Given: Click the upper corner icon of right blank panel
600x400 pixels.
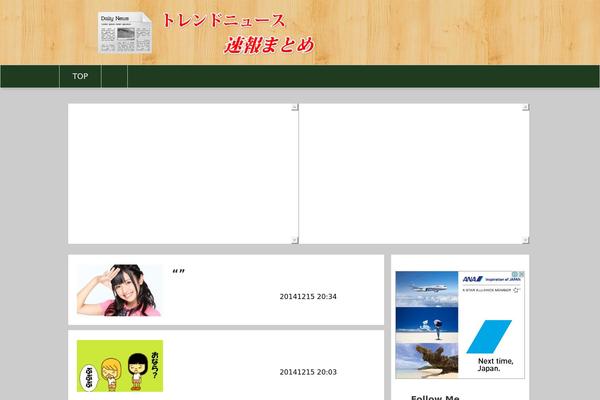Looking at the screenshot, I should click(x=526, y=108).
